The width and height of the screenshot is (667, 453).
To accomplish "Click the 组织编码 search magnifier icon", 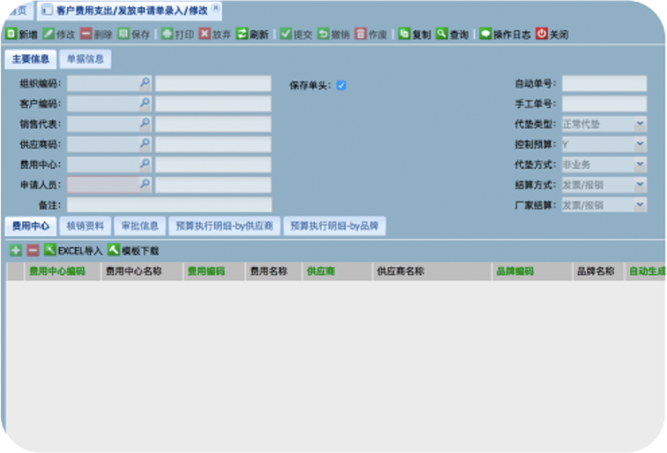I will pos(145,84).
